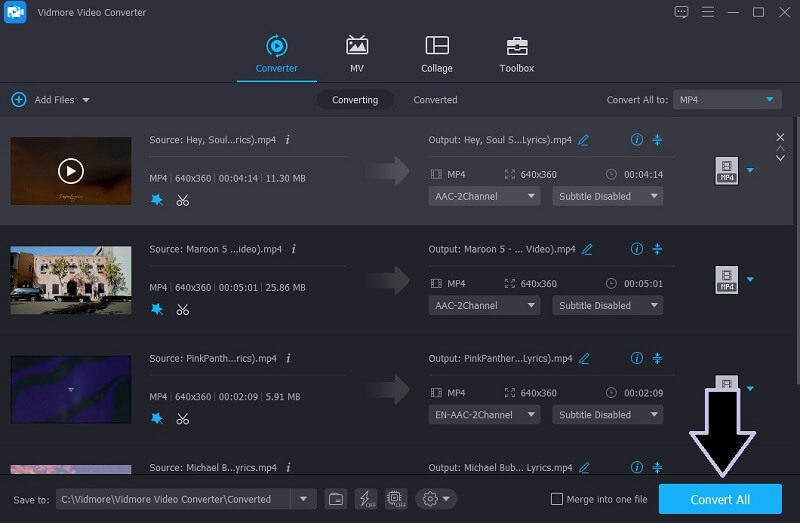The width and height of the screenshot is (800, 523).
Task: Rename the Hey, Soul output with pencil icon
Action: [584, 140]
